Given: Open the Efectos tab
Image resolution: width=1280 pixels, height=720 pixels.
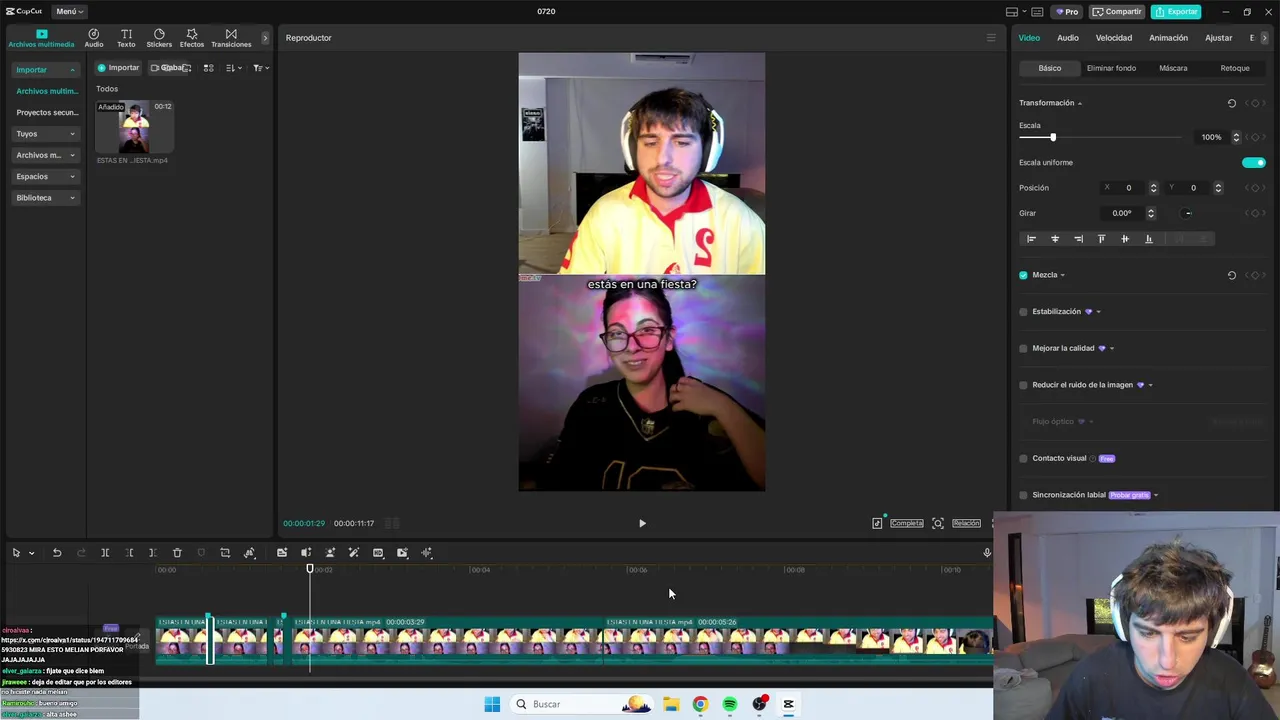Looking at the screenshot, I should 192,38.
